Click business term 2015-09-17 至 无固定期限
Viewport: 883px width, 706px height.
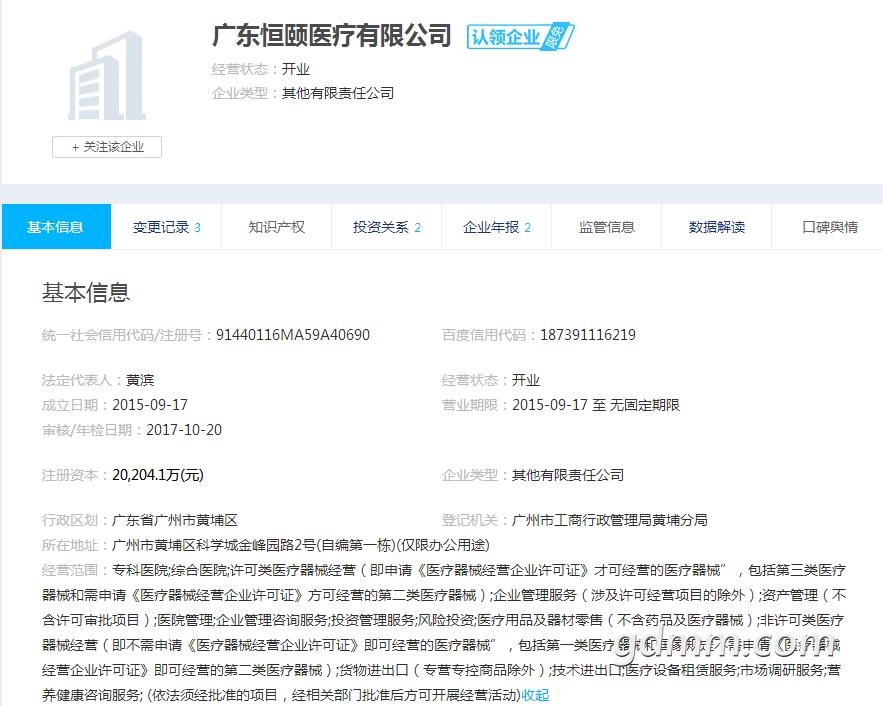(x=596, y=405)
